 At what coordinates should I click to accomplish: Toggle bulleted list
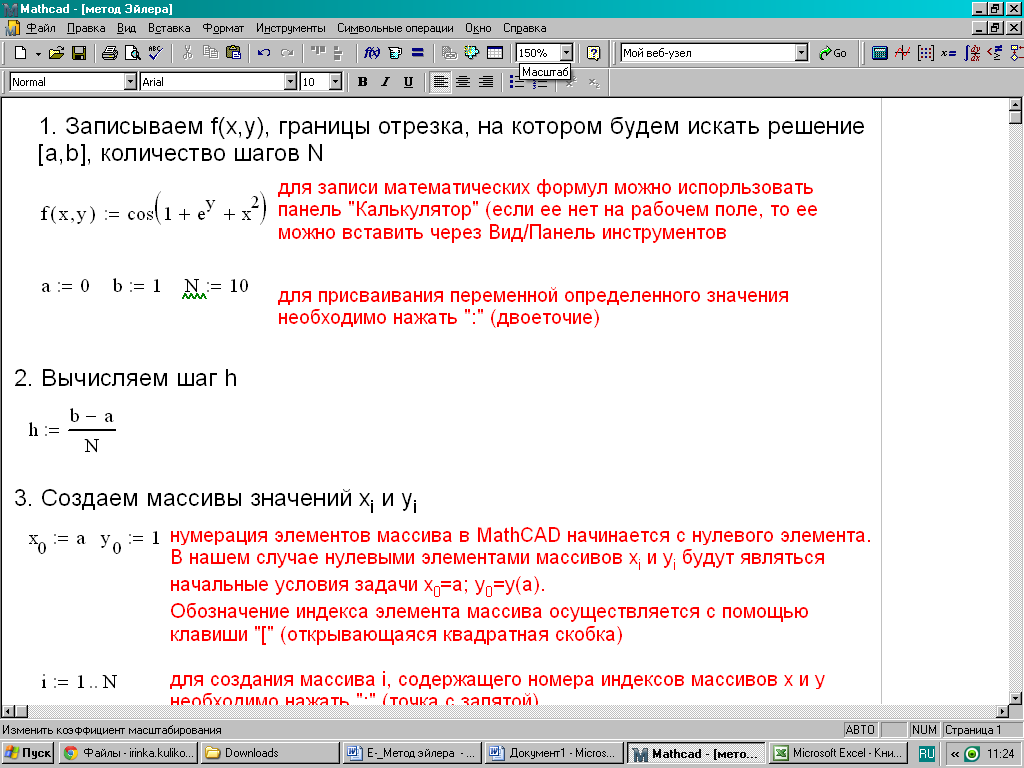(517, 83)
